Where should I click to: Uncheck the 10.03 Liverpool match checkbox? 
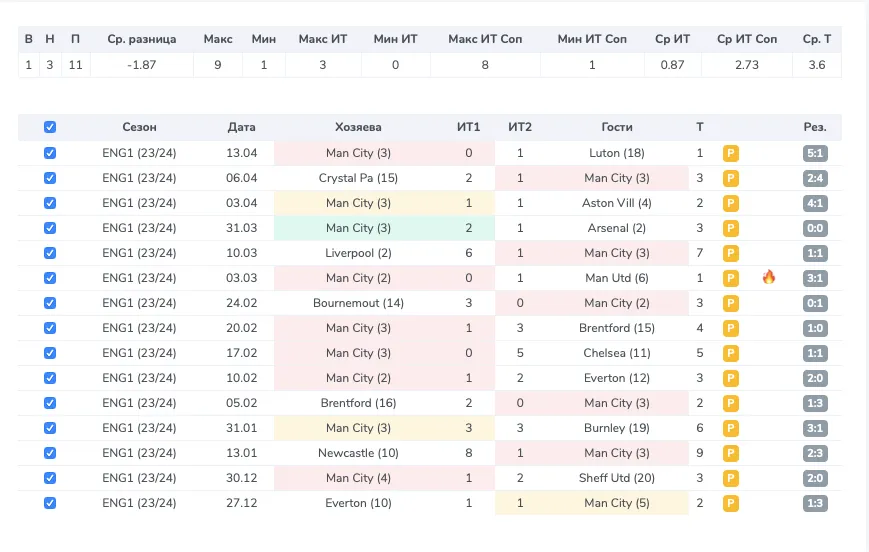[50, 253]
